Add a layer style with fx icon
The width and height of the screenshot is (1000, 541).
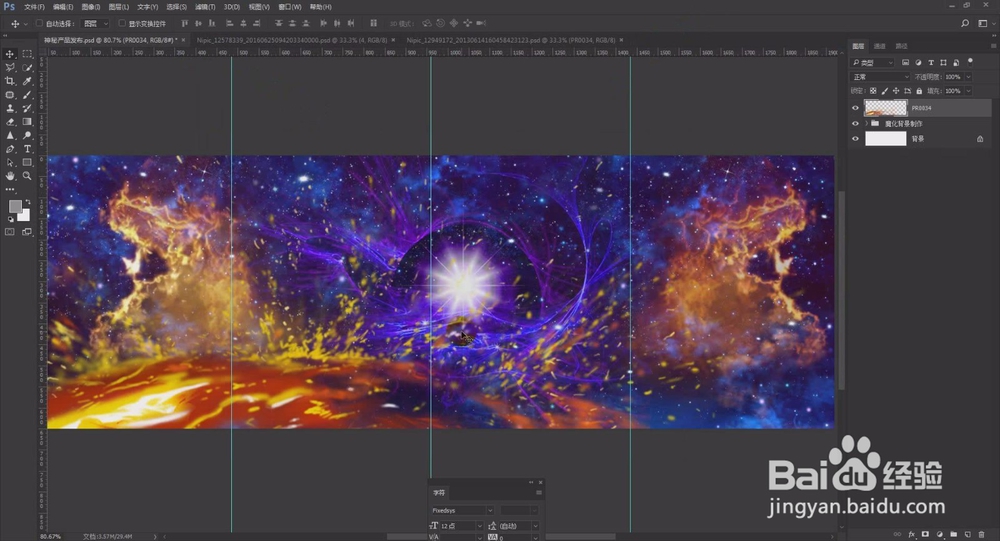click(x=911, y=535)
